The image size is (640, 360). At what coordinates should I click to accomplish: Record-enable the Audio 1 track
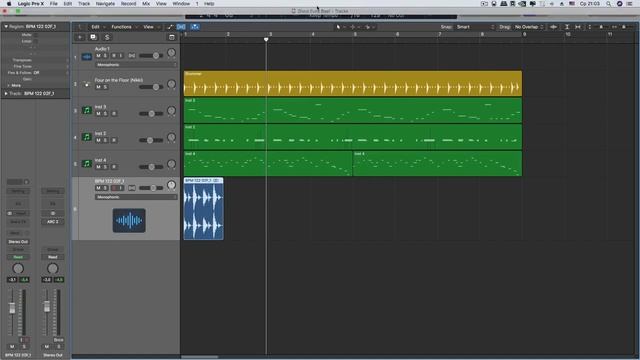[114, 56]
